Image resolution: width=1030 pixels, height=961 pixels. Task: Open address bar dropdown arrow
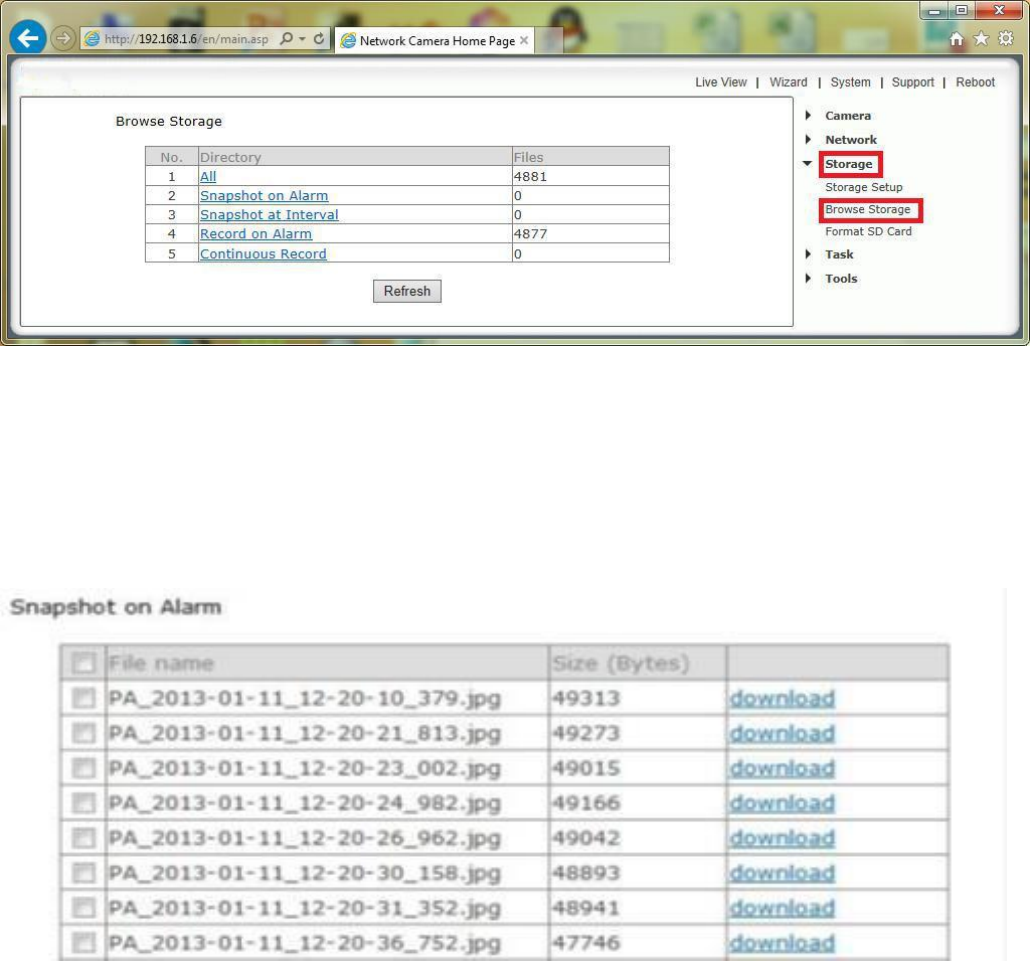[302, 39]
